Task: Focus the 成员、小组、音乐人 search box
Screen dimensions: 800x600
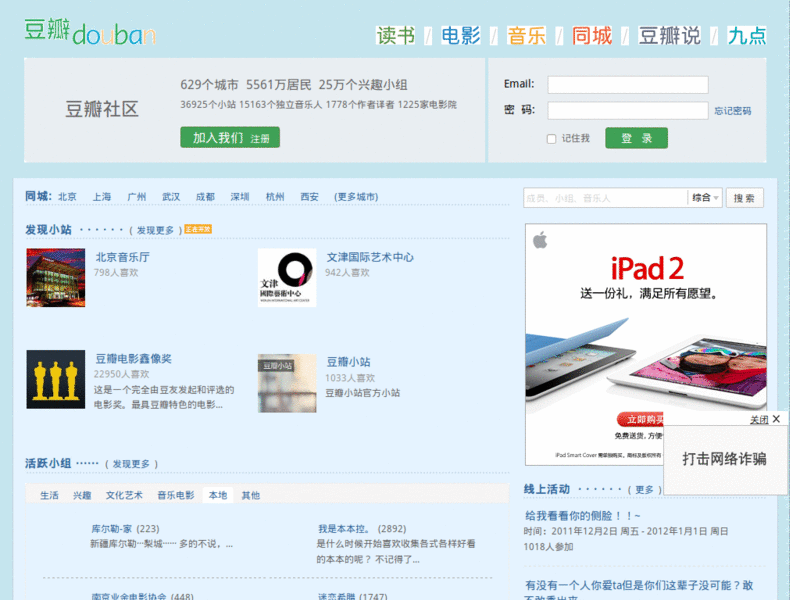Action: click(605, 198)
